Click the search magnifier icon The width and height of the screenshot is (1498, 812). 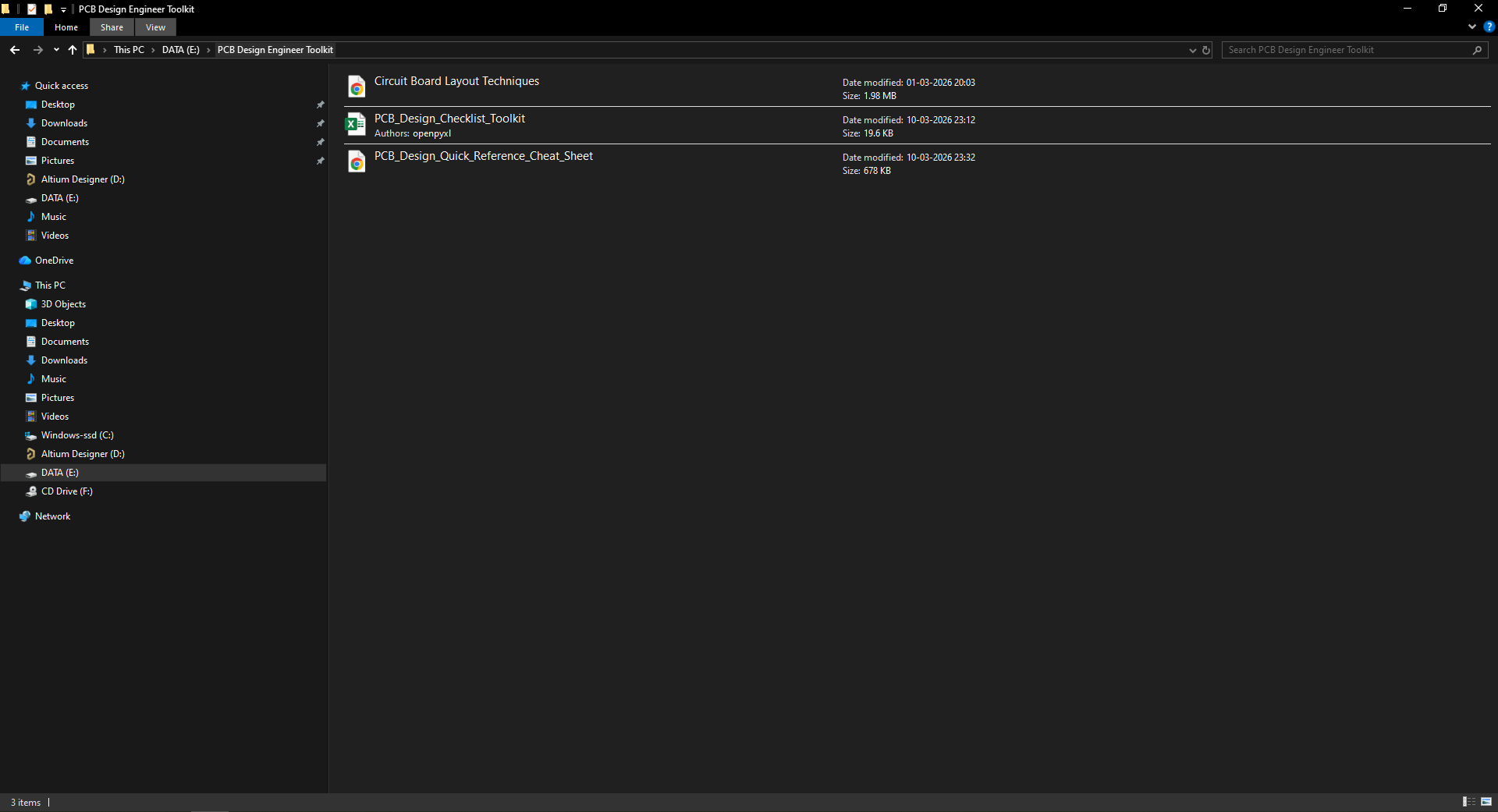point(1478,49)
